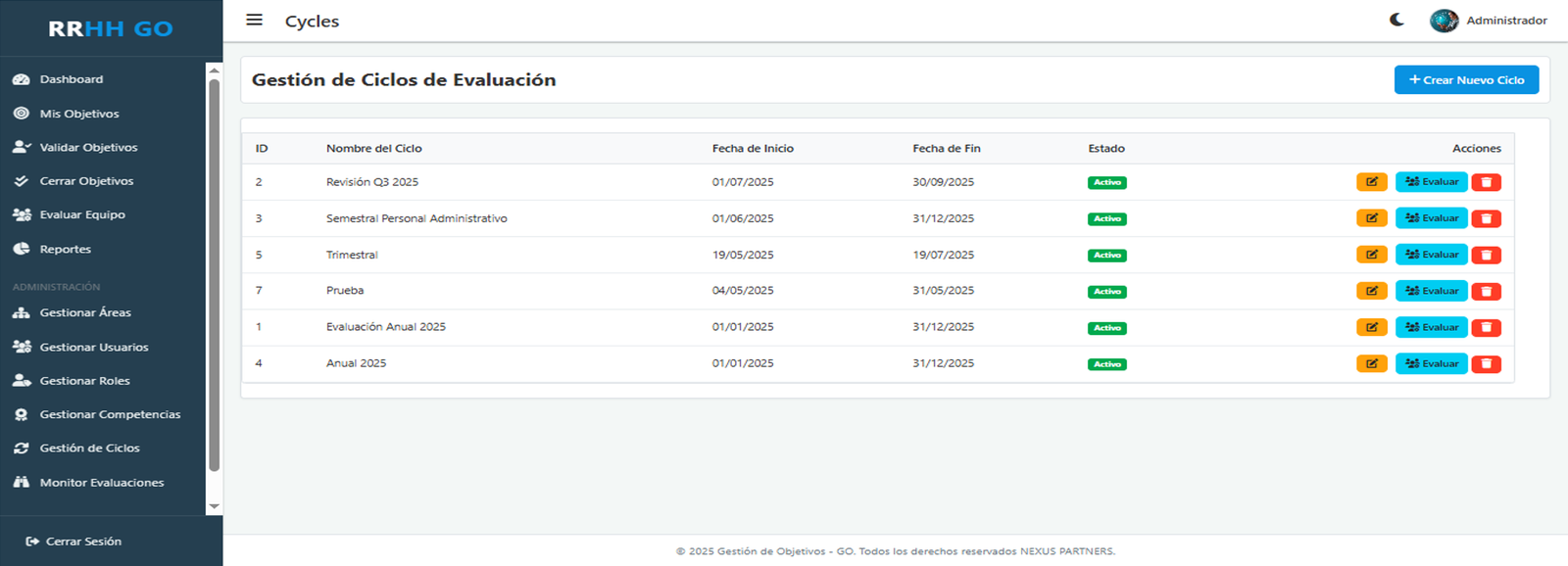This screenshot has width=1568, height=566.
Task: Edit the Prueba cycle
Action: tap(1371, 291)
